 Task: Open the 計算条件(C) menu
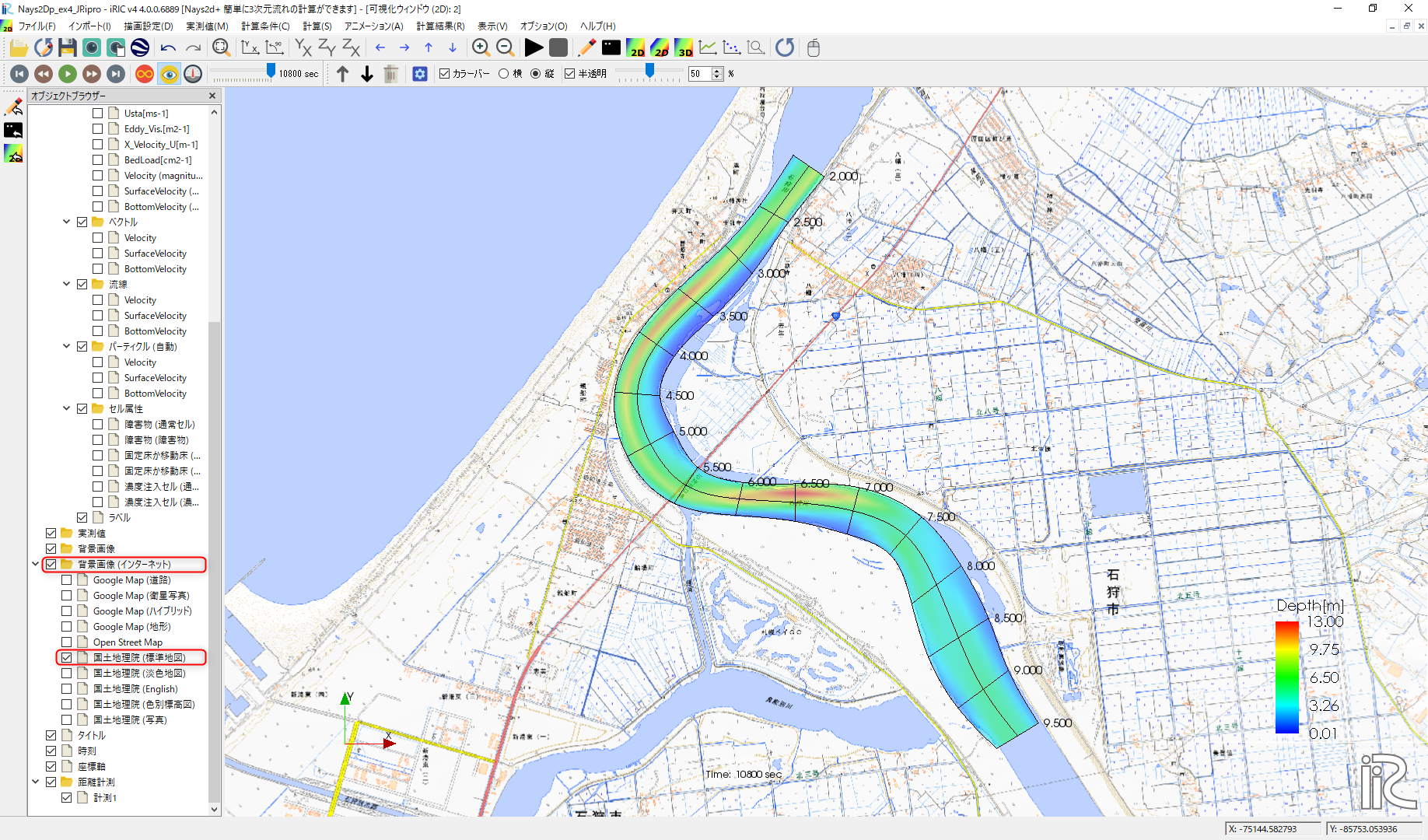265,26
